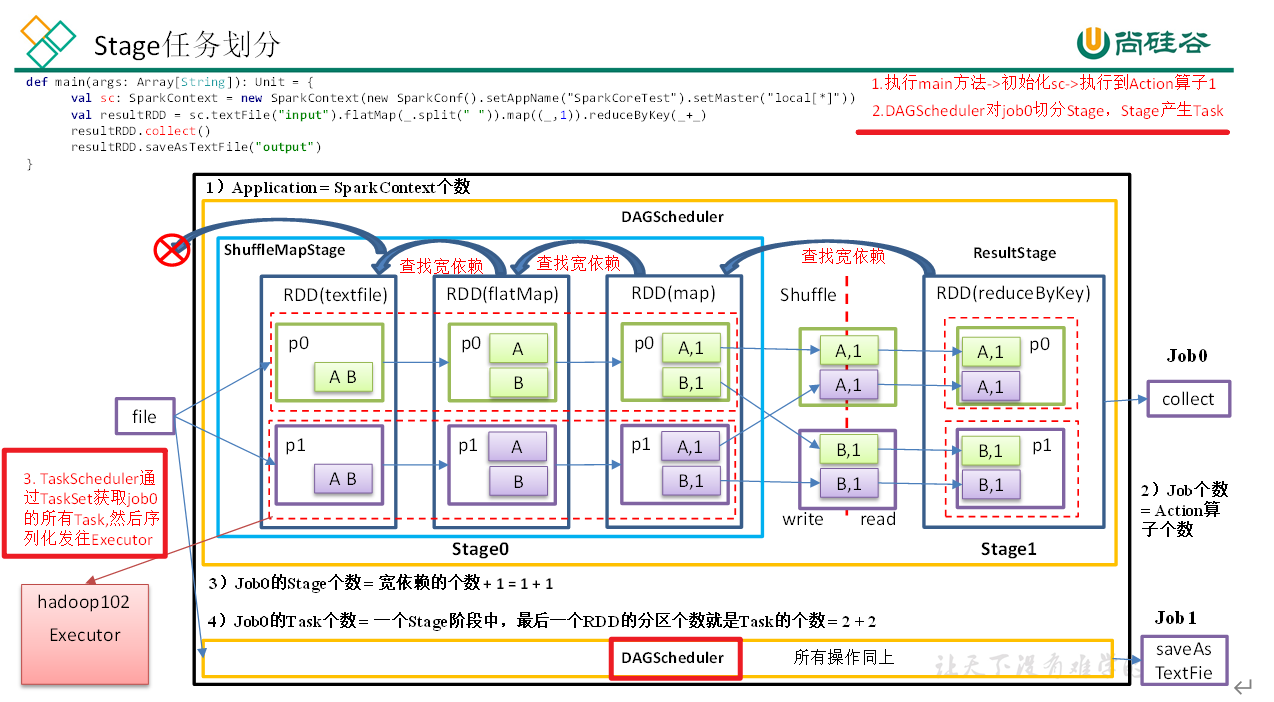1274x702 pixels.
Task: Click the ShuffleMapStage label
Action: pos(285,250)
